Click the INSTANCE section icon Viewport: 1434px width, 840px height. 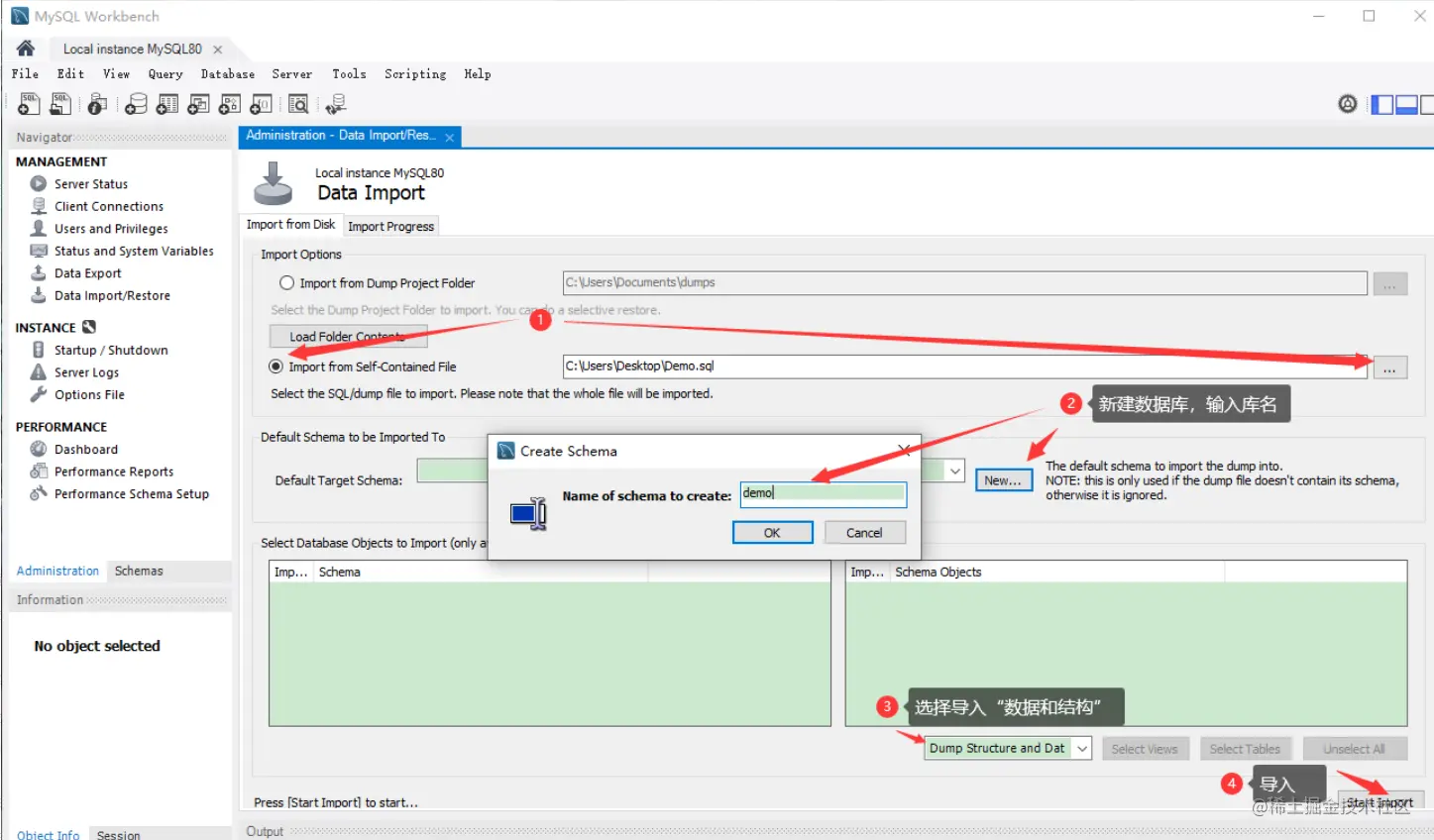(89, 327)
